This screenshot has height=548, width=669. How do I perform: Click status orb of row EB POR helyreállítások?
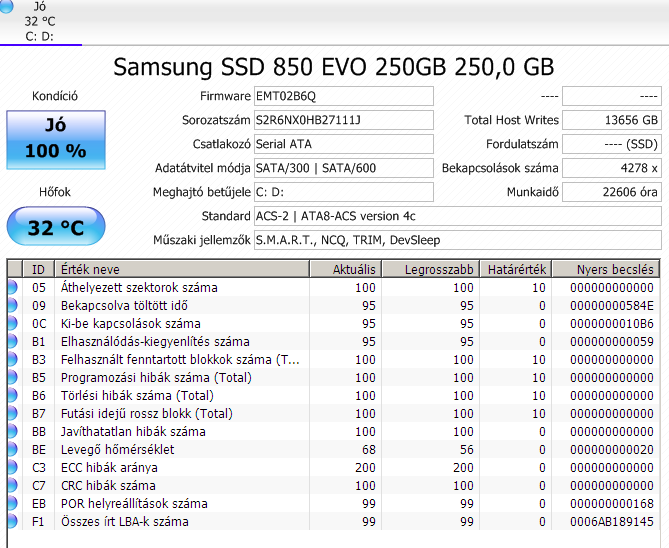tap(12, 503)
